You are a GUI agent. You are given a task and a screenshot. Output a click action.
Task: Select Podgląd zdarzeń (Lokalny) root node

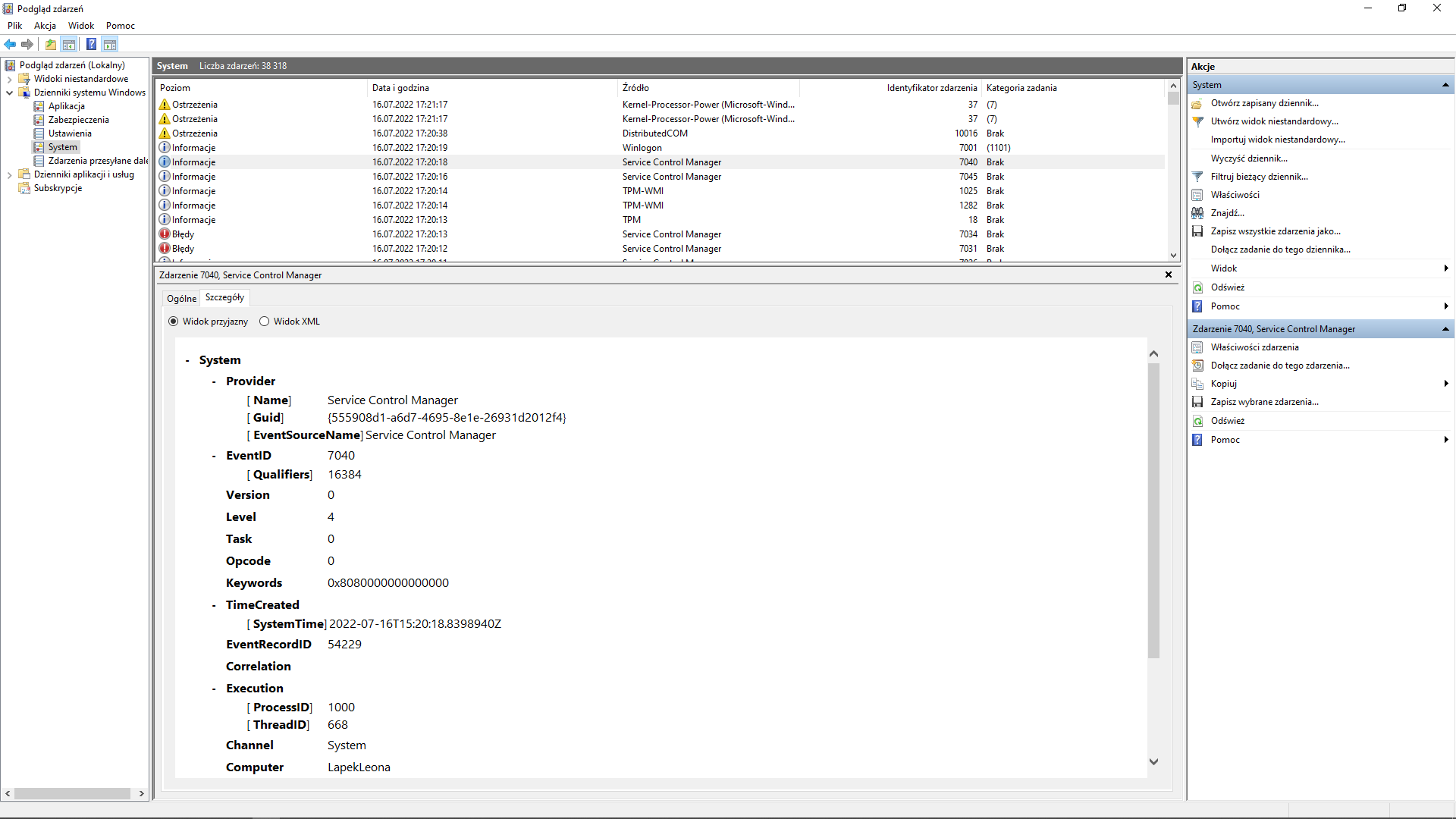point(72,65)
